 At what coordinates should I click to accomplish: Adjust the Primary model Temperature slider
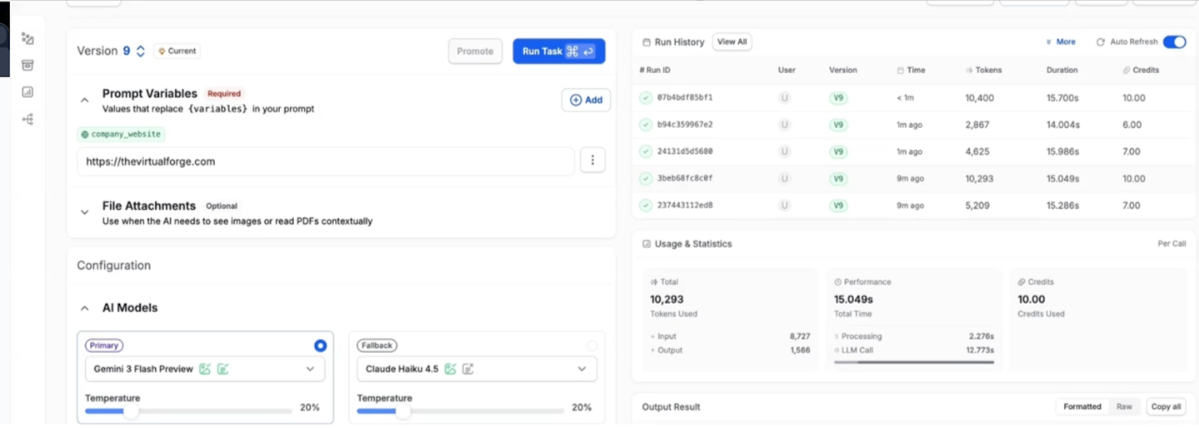[x=130, y=410]
